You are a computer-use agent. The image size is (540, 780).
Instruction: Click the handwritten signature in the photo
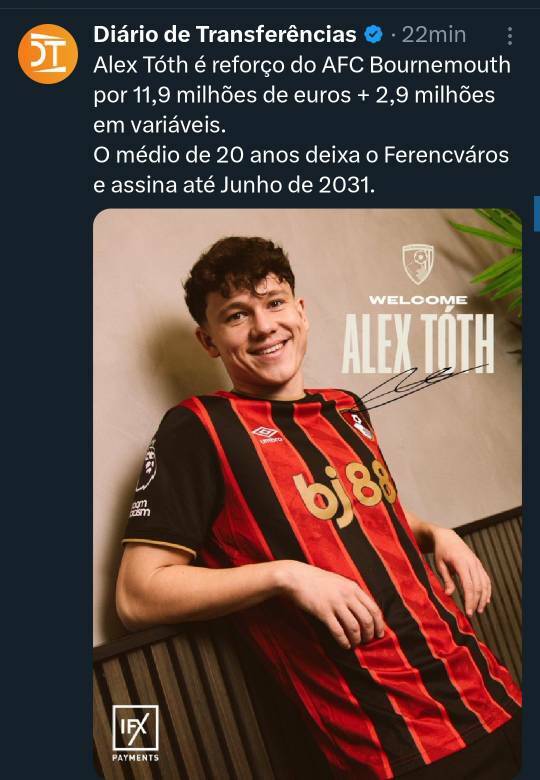423,388
